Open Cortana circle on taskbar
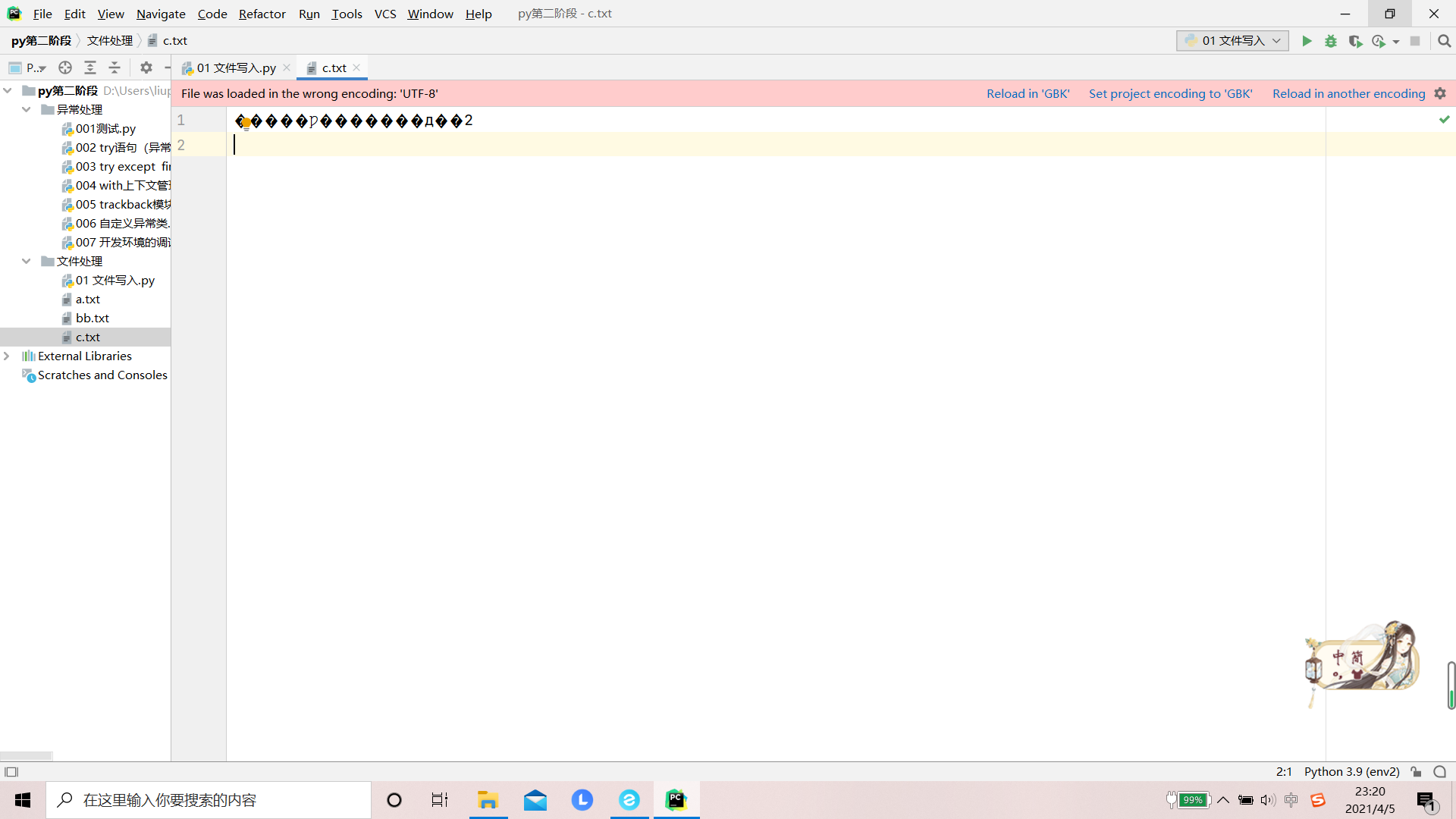The width and height of the screenshot is (1456, 819). pyautogui.click(x=394, y=800)
